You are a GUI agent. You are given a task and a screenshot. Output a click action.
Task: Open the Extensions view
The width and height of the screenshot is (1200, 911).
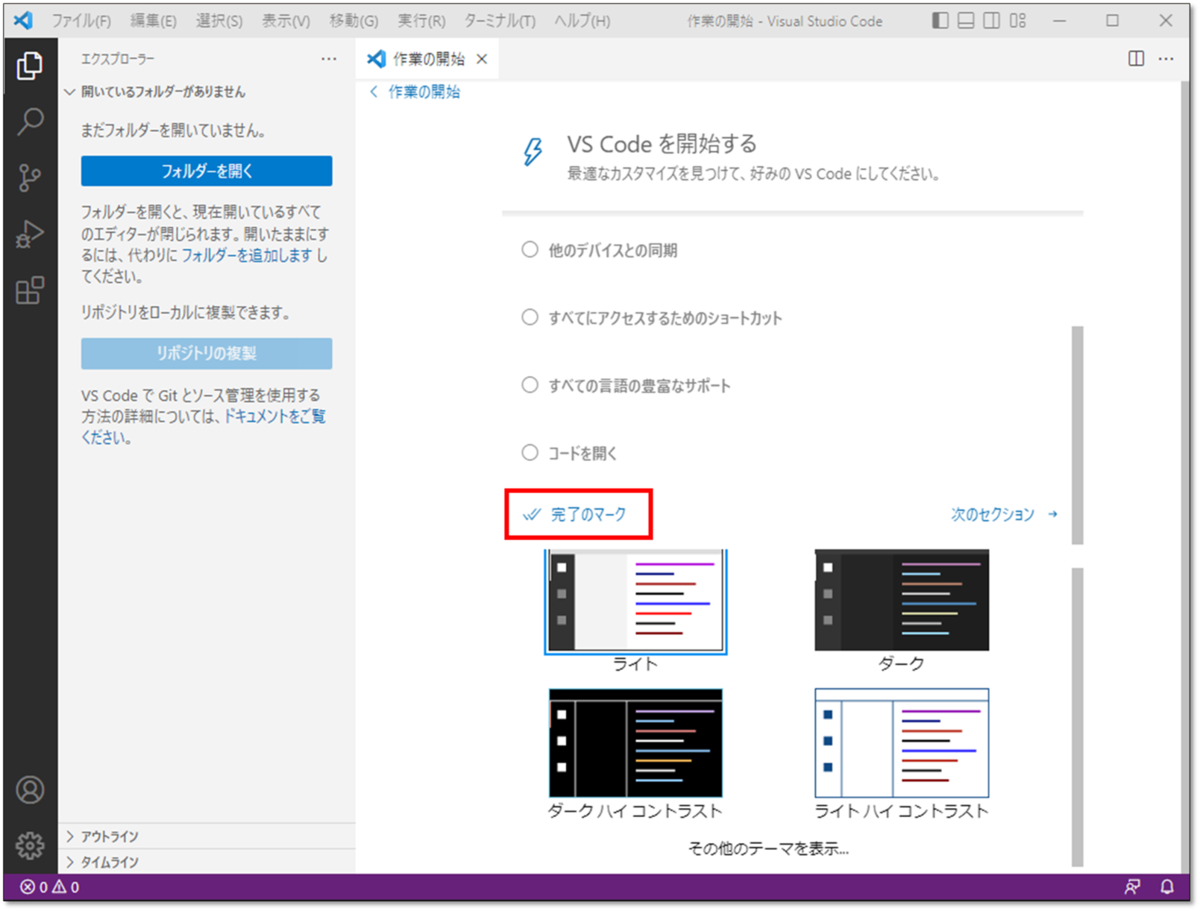pyautogui.click(x=30, y=291)
